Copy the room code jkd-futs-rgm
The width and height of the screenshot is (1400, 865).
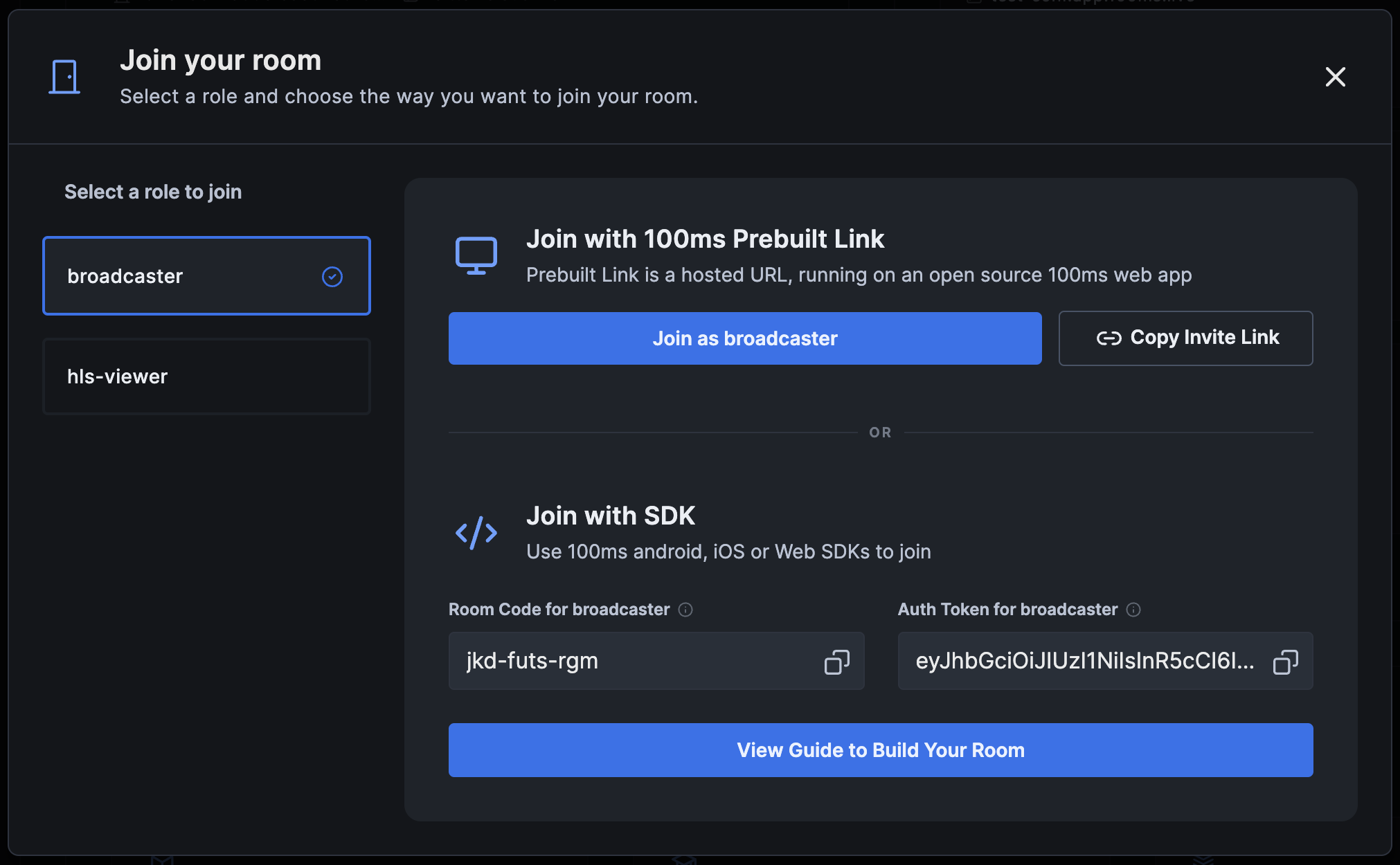click(x=836, y=662)
